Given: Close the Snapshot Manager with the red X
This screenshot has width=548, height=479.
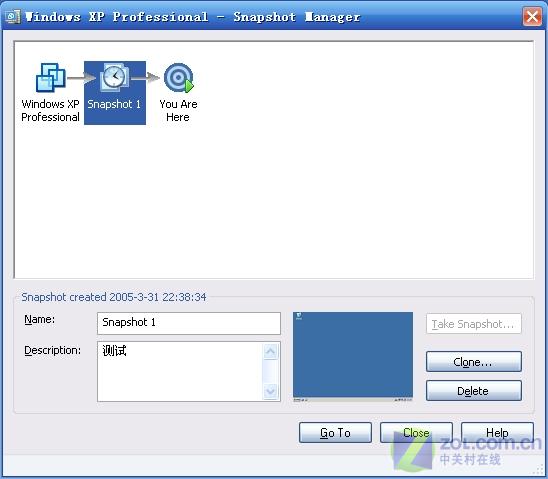Looking at the screenshot, I should coord(532,16).
